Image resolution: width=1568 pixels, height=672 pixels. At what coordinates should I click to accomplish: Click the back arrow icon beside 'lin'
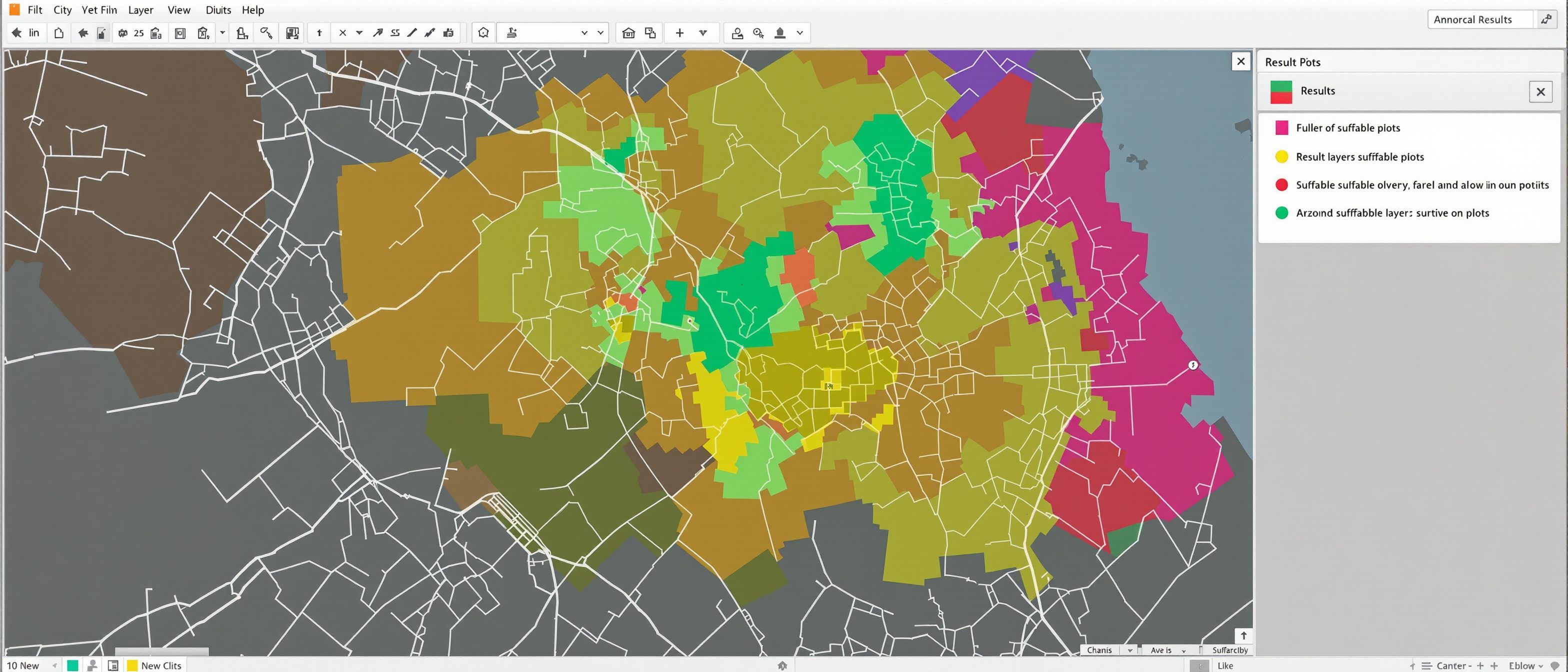[17, 33]
